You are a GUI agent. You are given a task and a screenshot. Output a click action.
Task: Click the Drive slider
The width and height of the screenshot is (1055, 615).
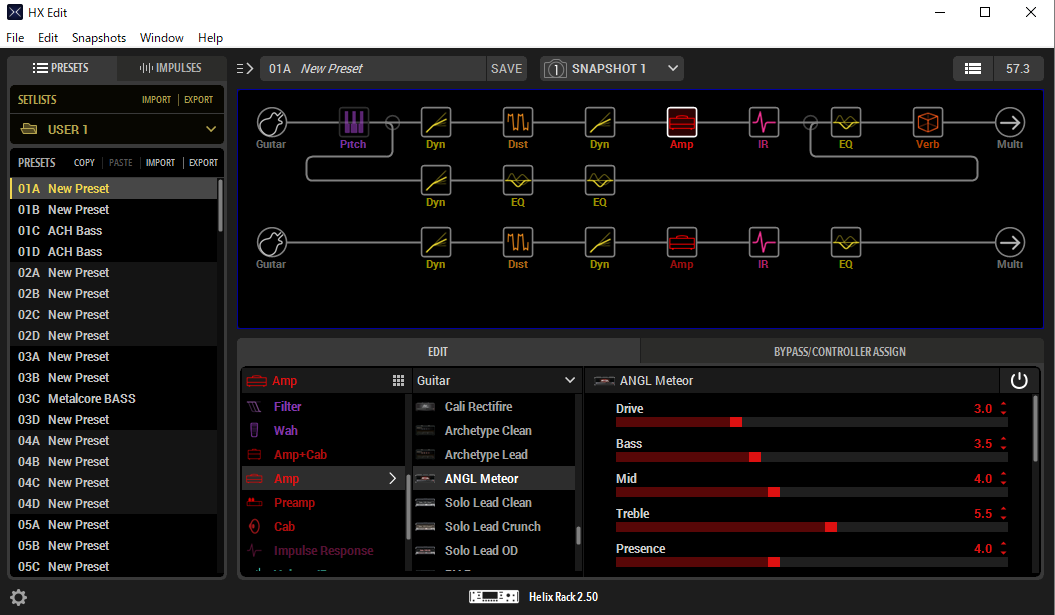pos(811,422)
